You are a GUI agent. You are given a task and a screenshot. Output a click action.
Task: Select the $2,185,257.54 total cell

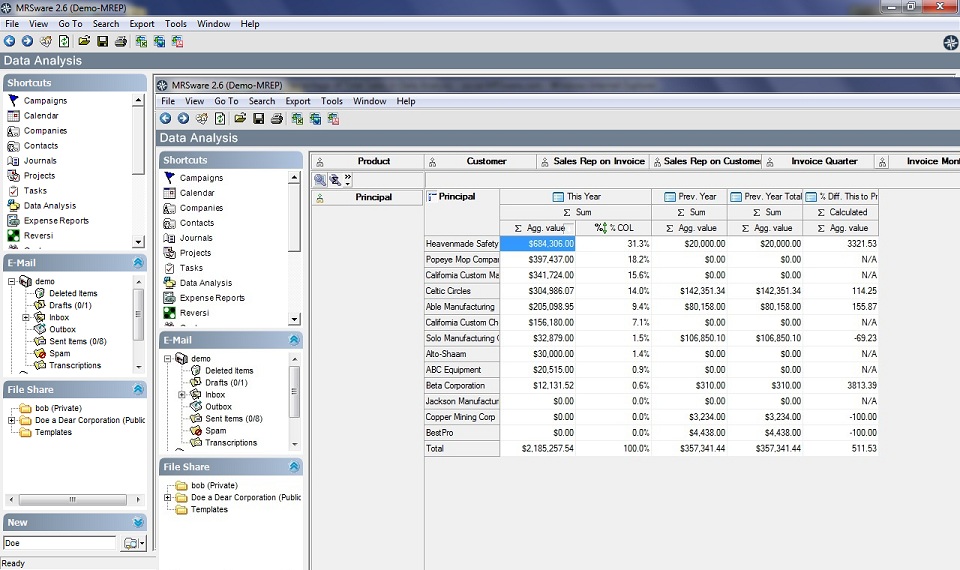[x=538, y=448]
